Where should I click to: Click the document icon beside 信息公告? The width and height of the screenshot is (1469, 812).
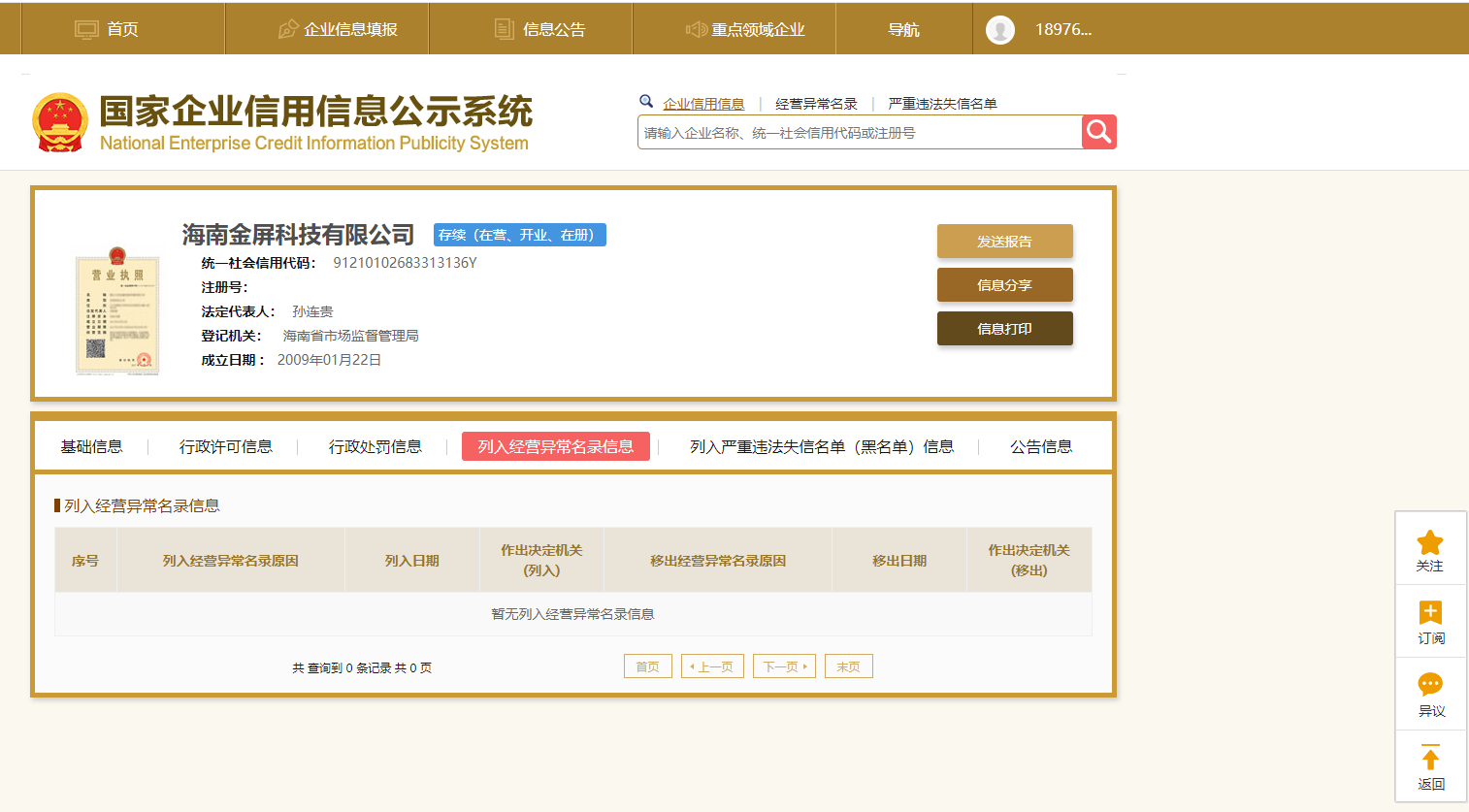tap(505, 29)
